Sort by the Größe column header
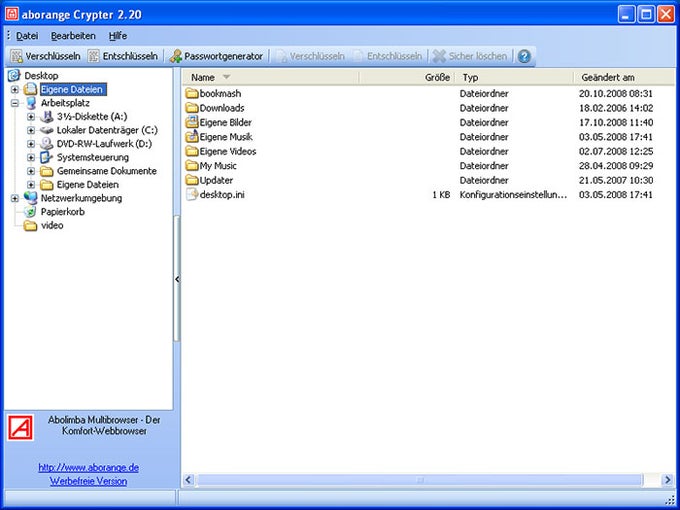Image resolution: width=680 pixels, height=510 pixels. 408,78
